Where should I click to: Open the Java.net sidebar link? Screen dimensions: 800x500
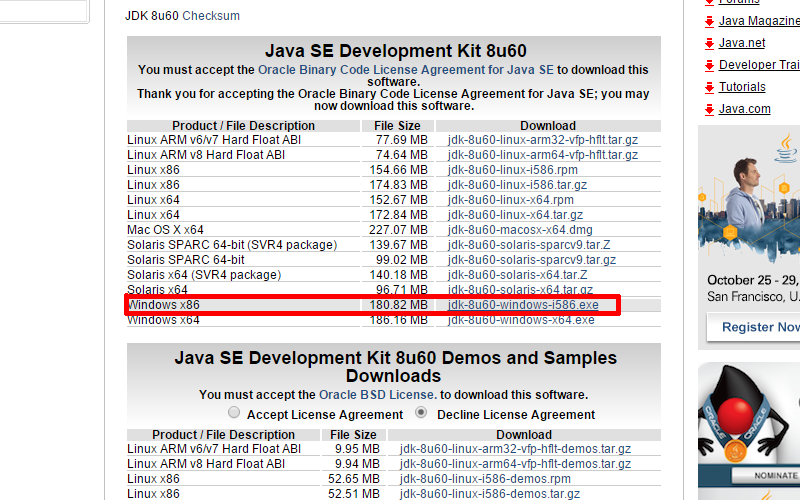pos(742,43)
